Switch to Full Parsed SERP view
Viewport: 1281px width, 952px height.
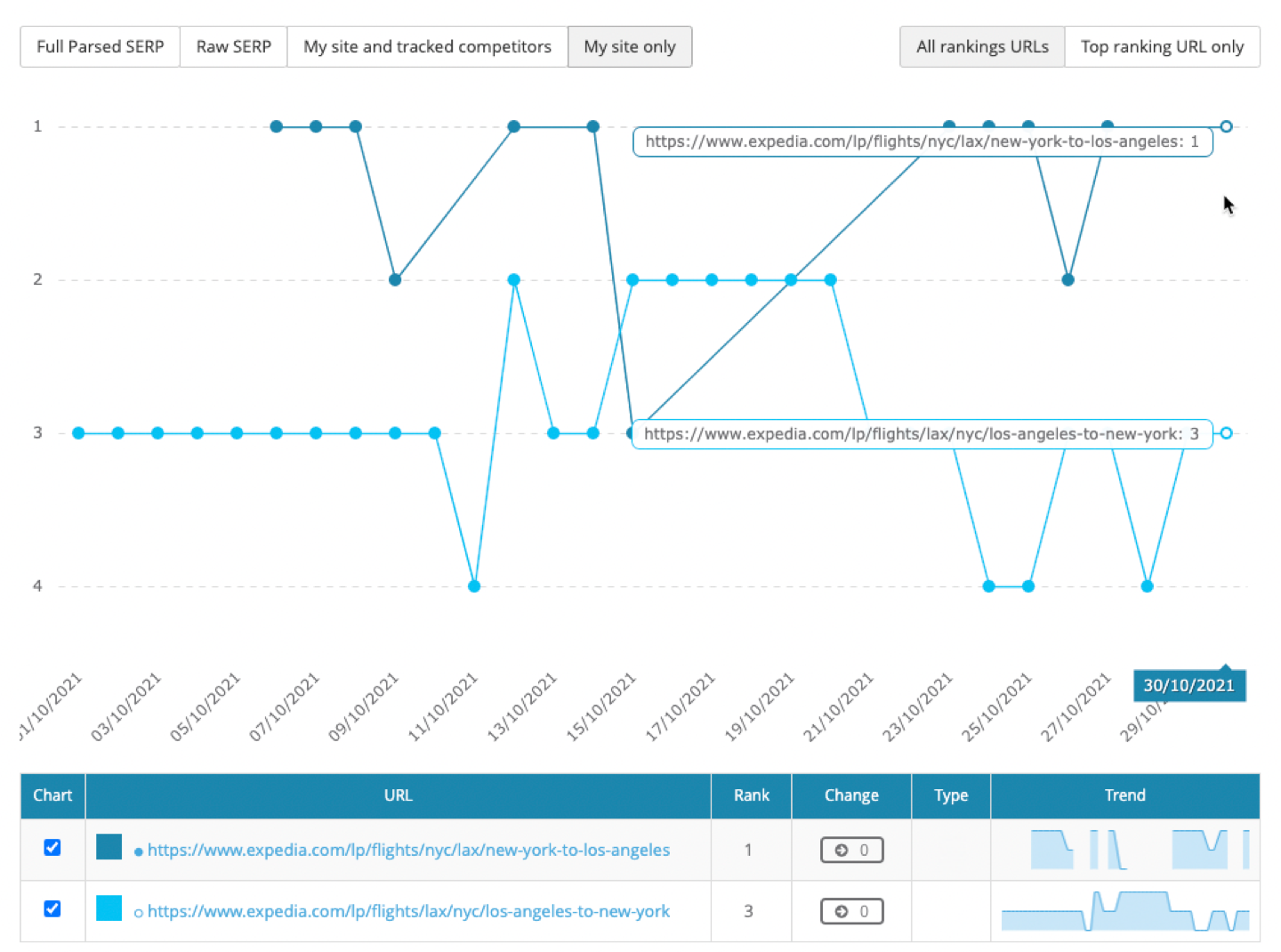[x=100, y=47]
